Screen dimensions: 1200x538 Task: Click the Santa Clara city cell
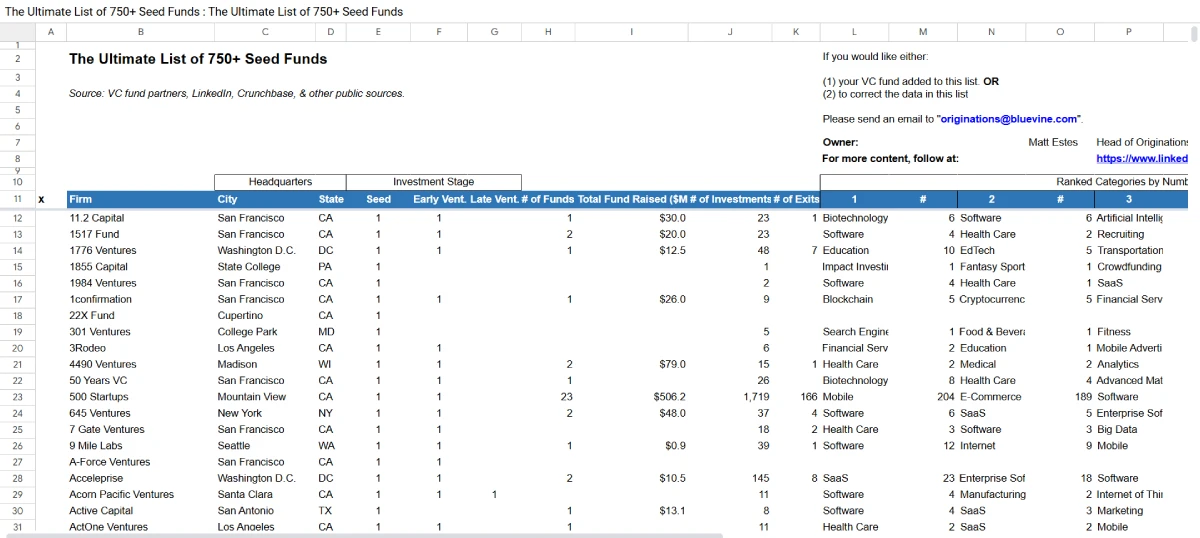pyautogui.click(x=264, y=495)
